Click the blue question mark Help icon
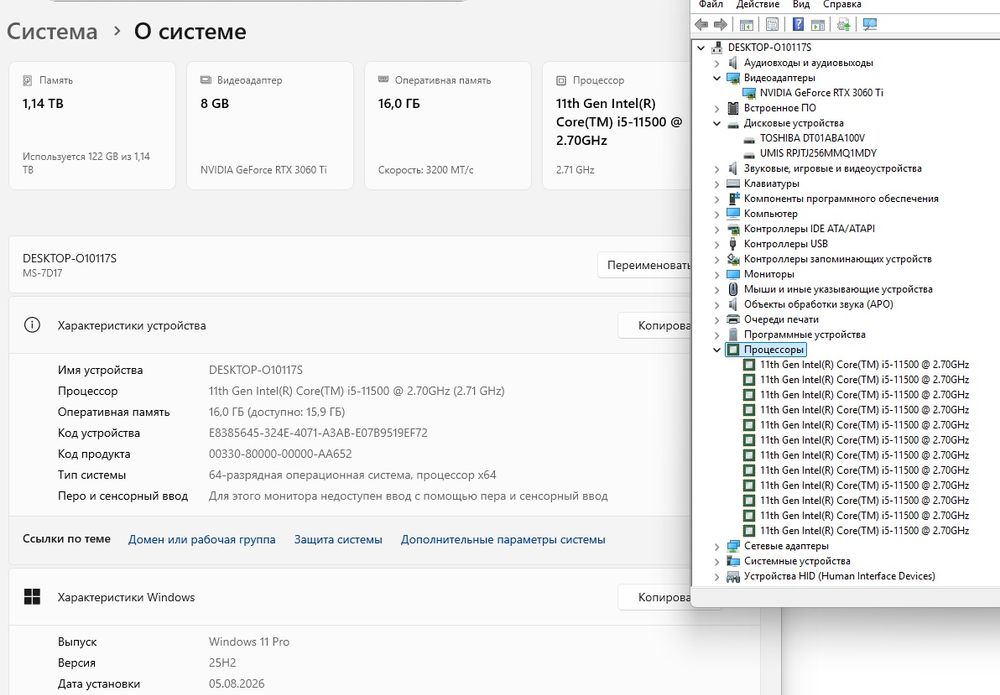 [798, 24]
